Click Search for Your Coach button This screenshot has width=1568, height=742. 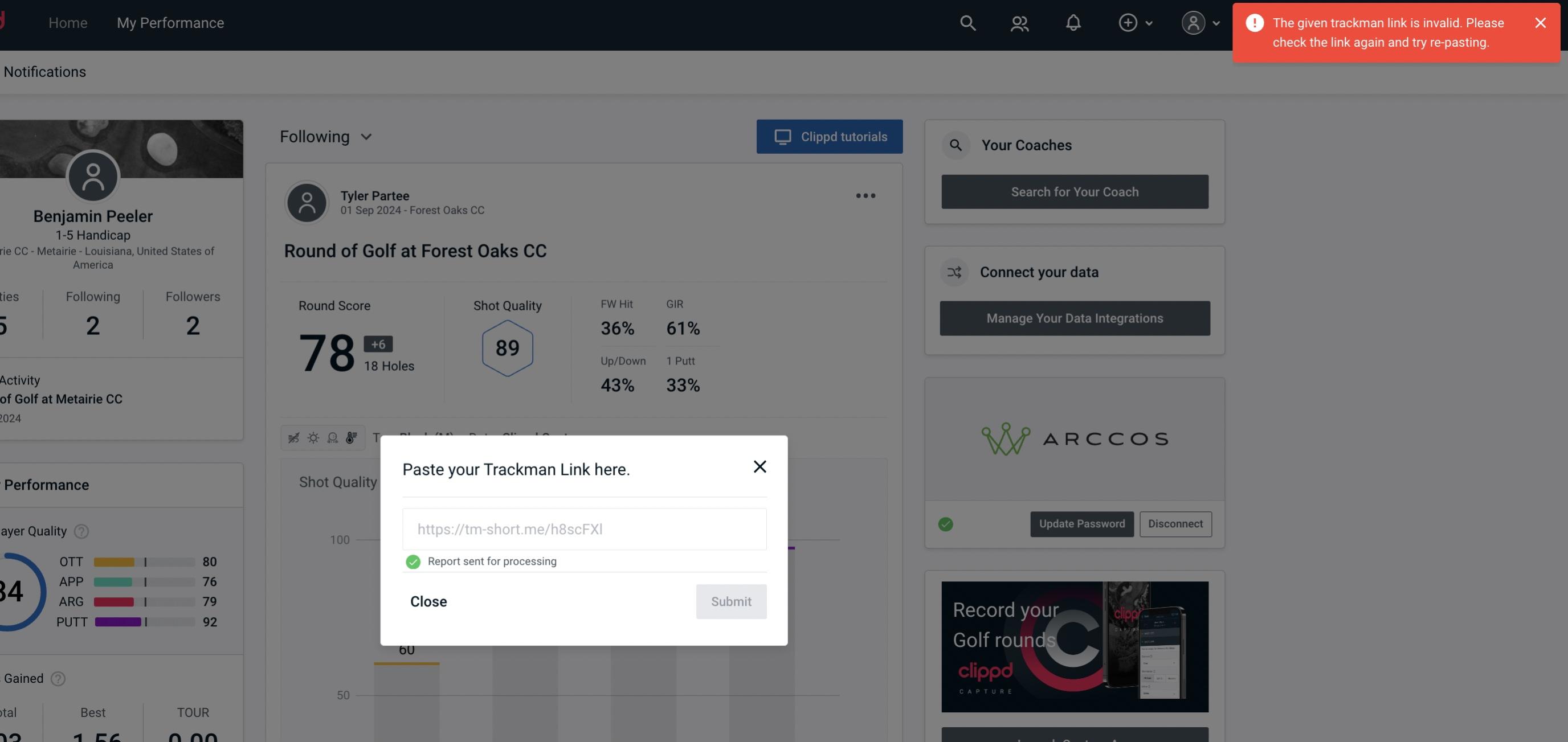[x=1075, y=191]
